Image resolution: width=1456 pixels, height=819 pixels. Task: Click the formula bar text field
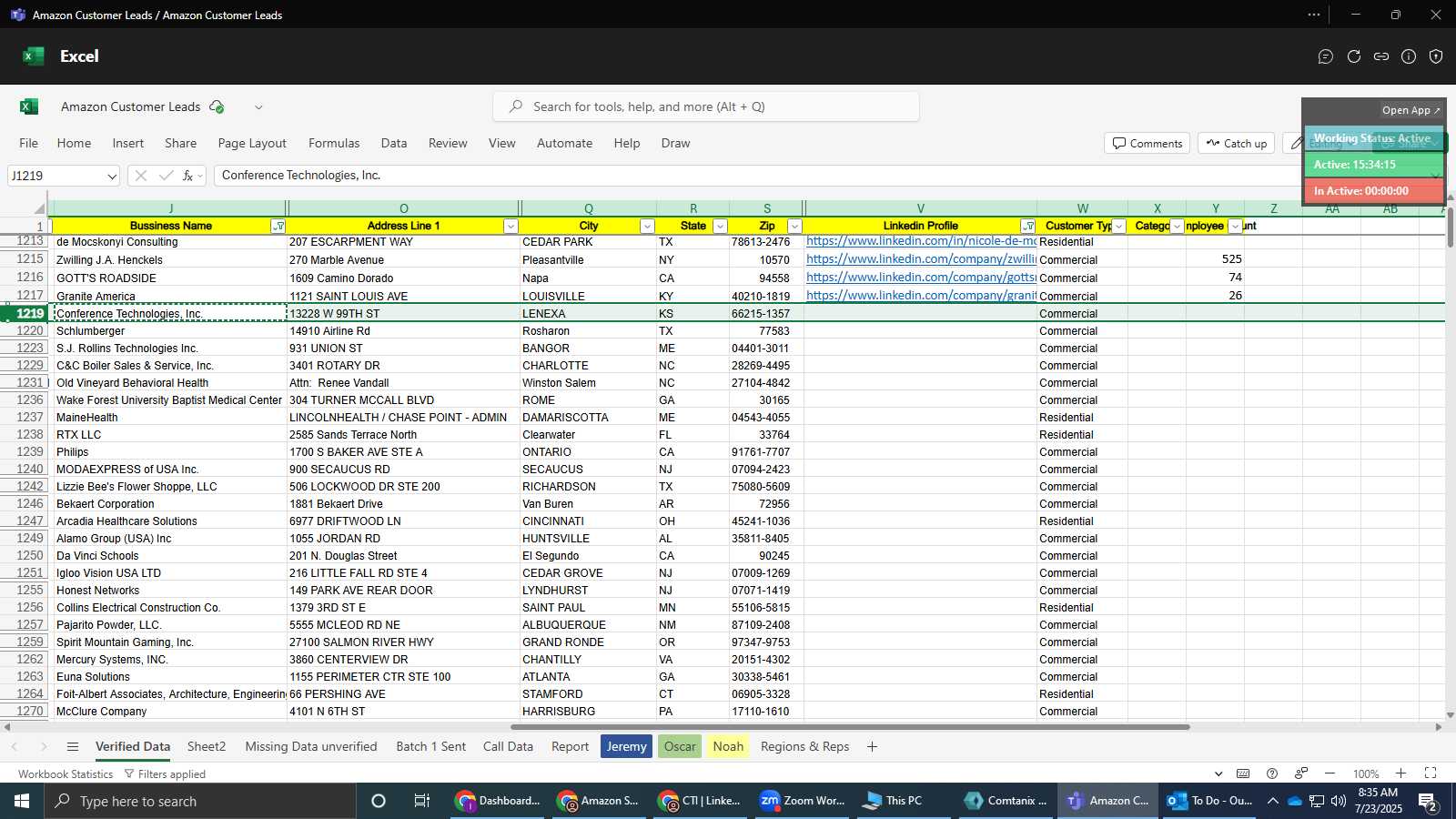pos(755,176)
